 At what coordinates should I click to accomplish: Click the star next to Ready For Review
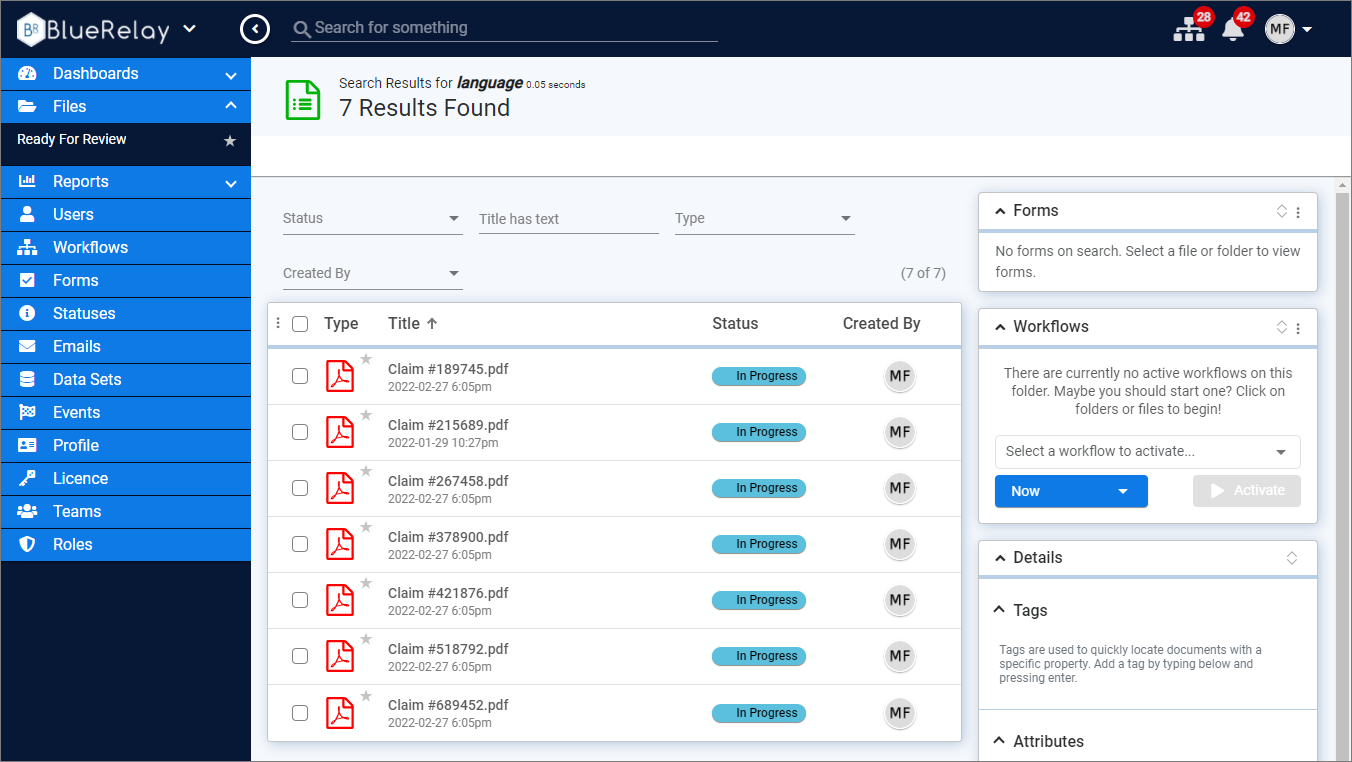point(230,141)
